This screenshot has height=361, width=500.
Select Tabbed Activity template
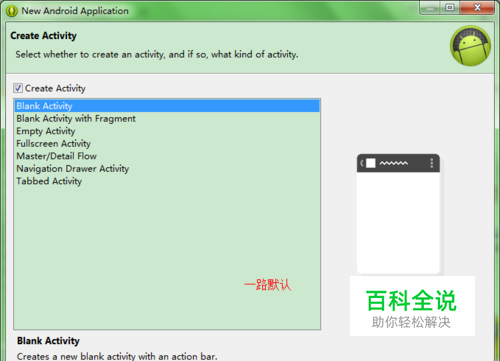point(167,181)
